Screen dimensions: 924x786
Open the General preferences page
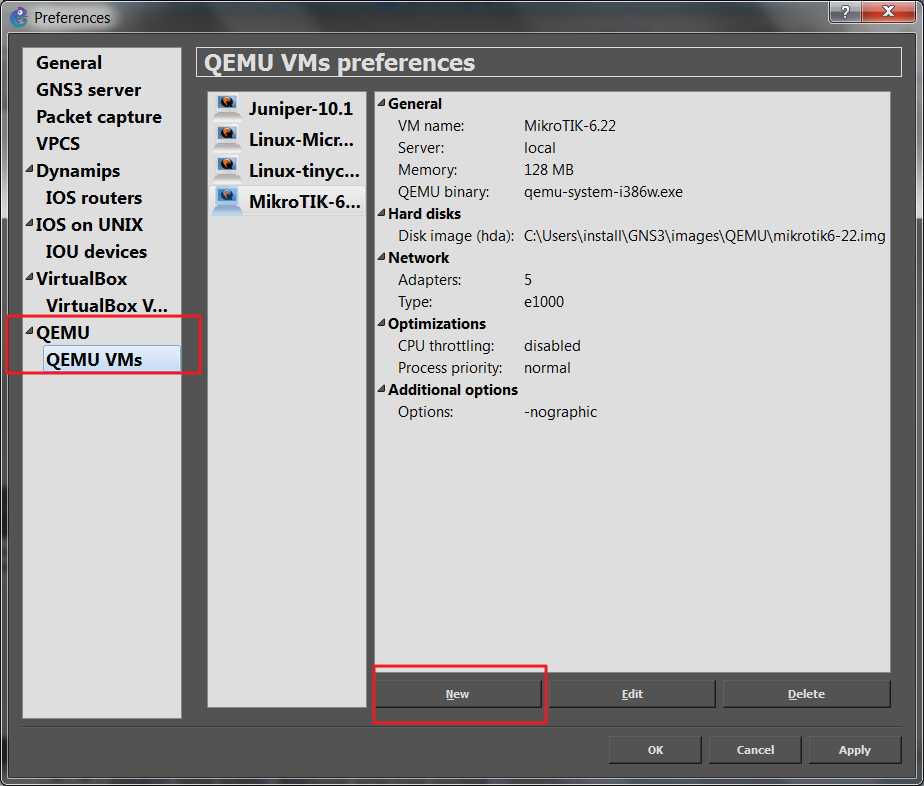pyautogui.click(x=69, y=62)
